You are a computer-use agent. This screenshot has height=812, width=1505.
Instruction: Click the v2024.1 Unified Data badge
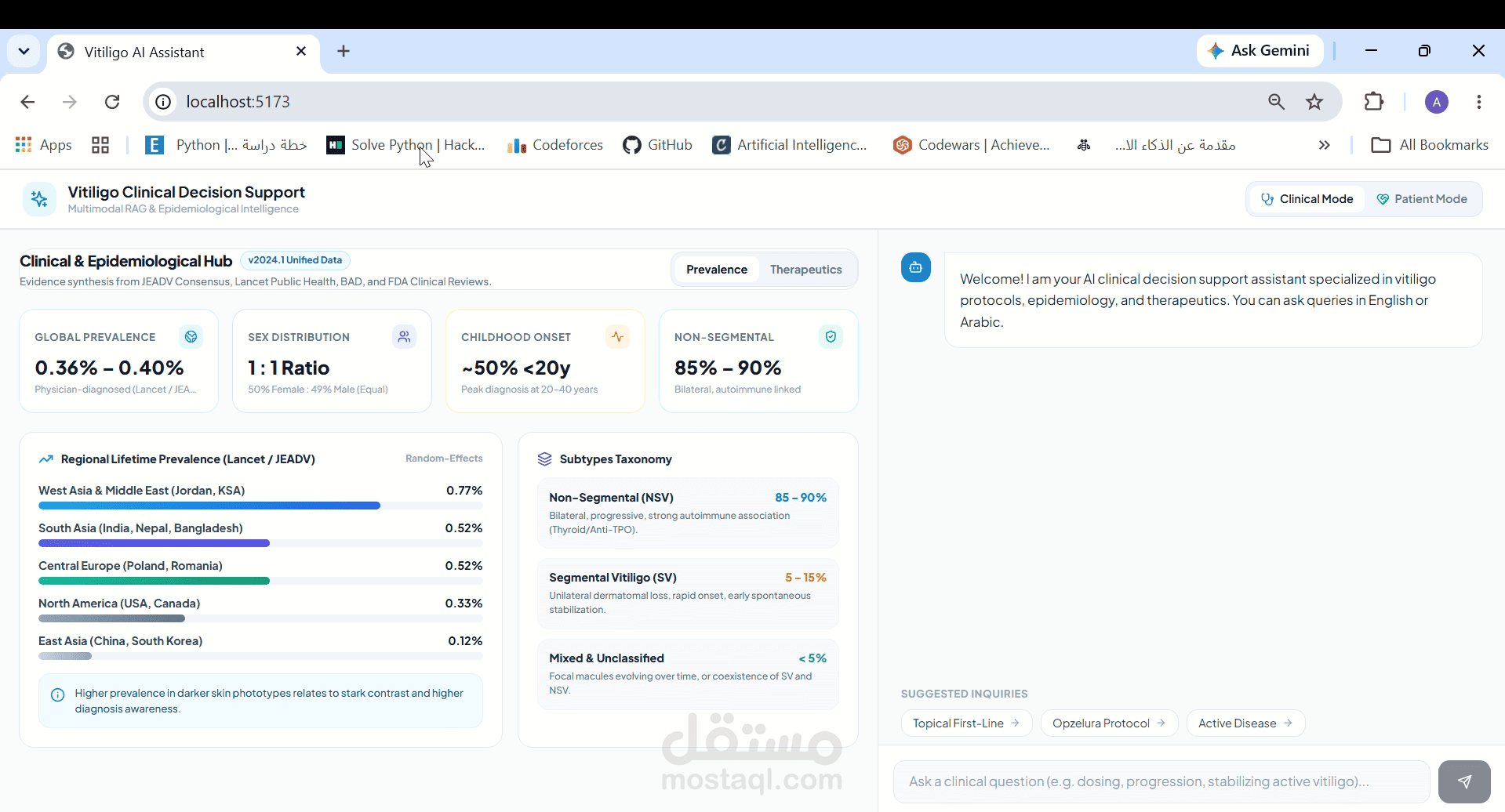click(295, 260)
